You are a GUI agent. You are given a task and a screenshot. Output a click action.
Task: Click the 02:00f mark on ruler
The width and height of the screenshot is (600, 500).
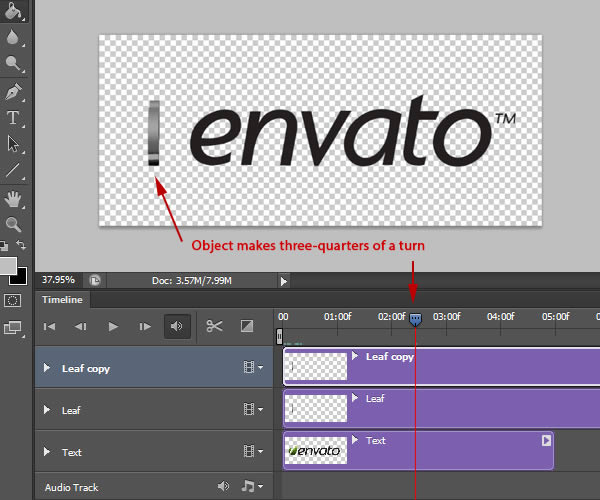point(391,316)
